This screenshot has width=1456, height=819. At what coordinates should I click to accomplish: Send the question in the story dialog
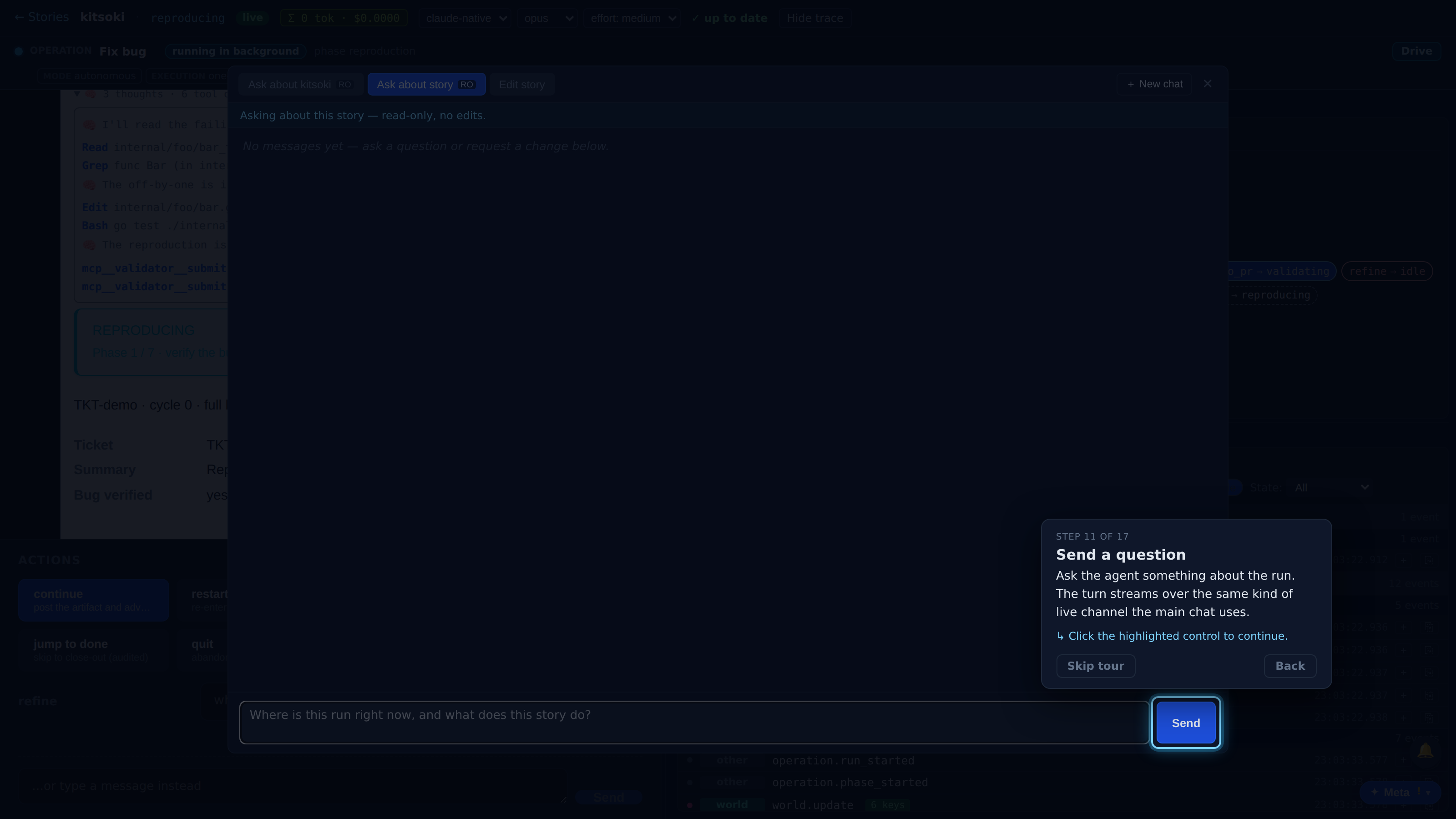(x=1186, y=723)
